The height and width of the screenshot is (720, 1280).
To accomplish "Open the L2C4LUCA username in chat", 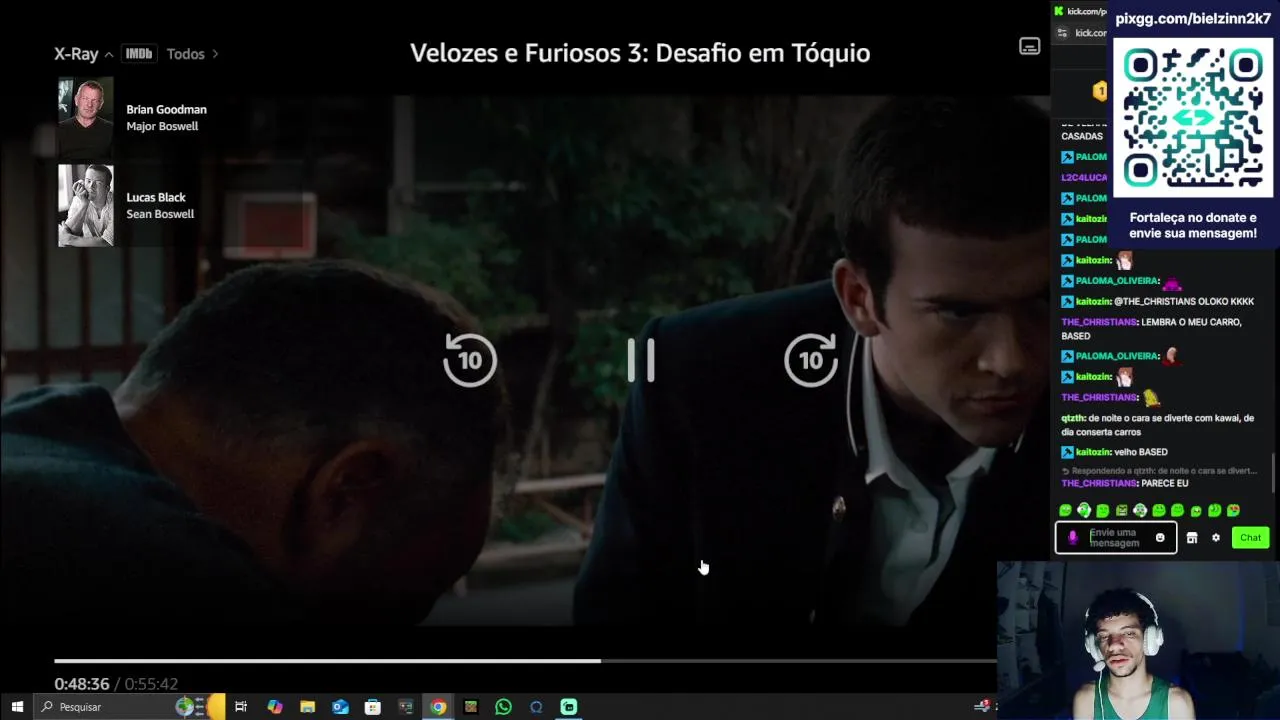I will tap(1084, 177).
